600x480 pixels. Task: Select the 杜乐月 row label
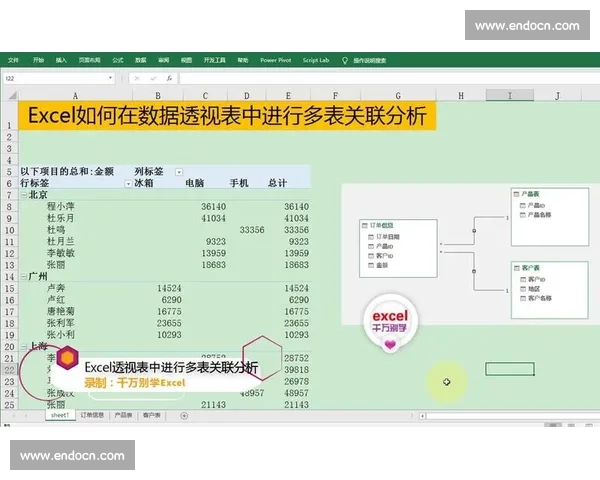click(x=61, y=218)
